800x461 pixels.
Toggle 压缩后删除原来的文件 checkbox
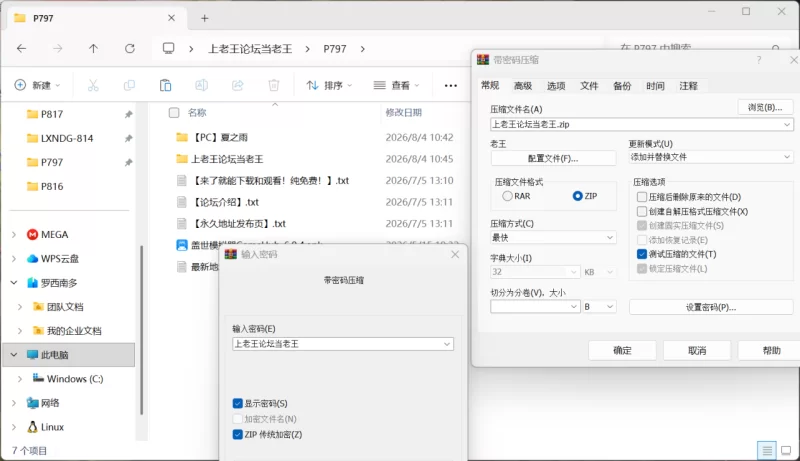(642, 197)
